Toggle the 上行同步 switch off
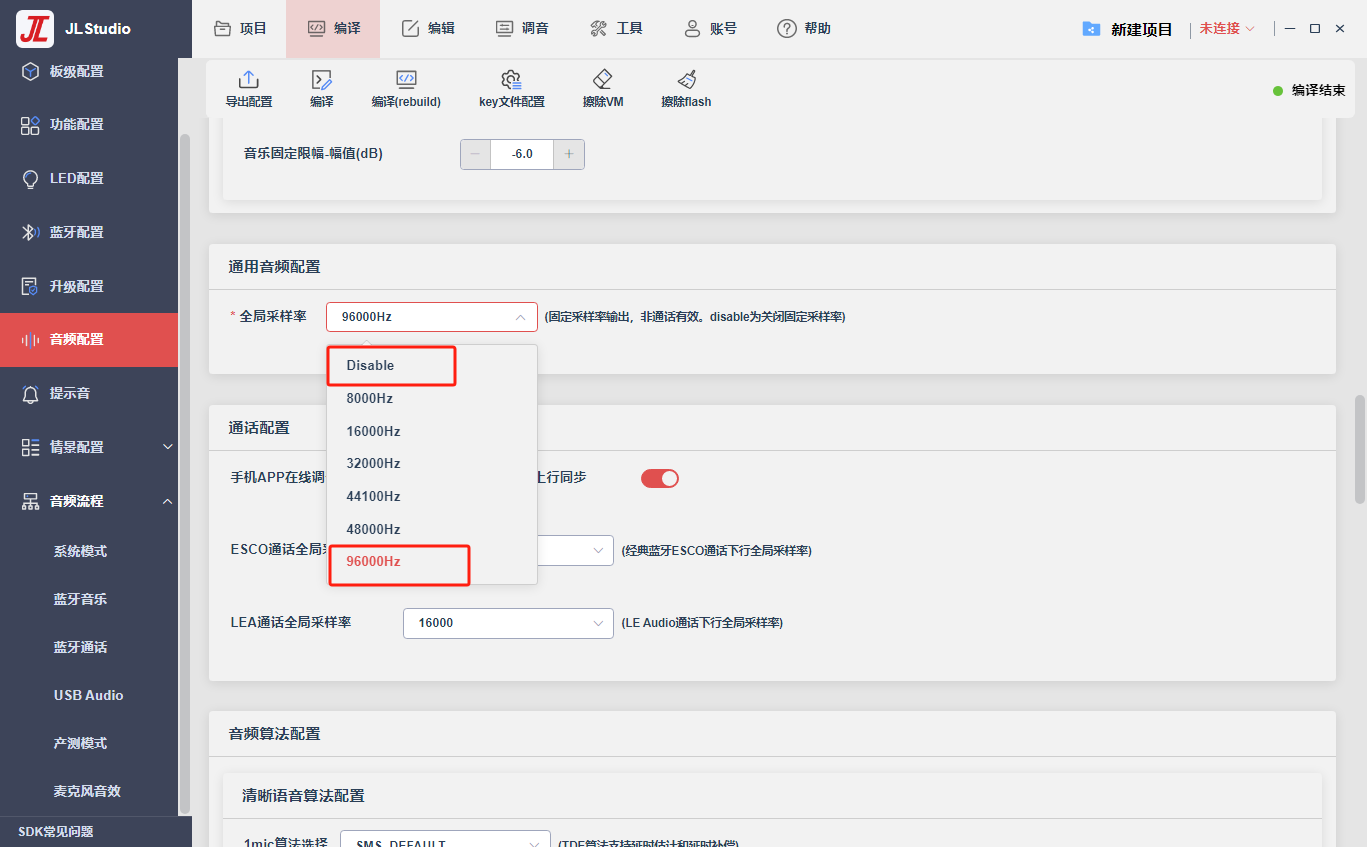 click(660, 478)
